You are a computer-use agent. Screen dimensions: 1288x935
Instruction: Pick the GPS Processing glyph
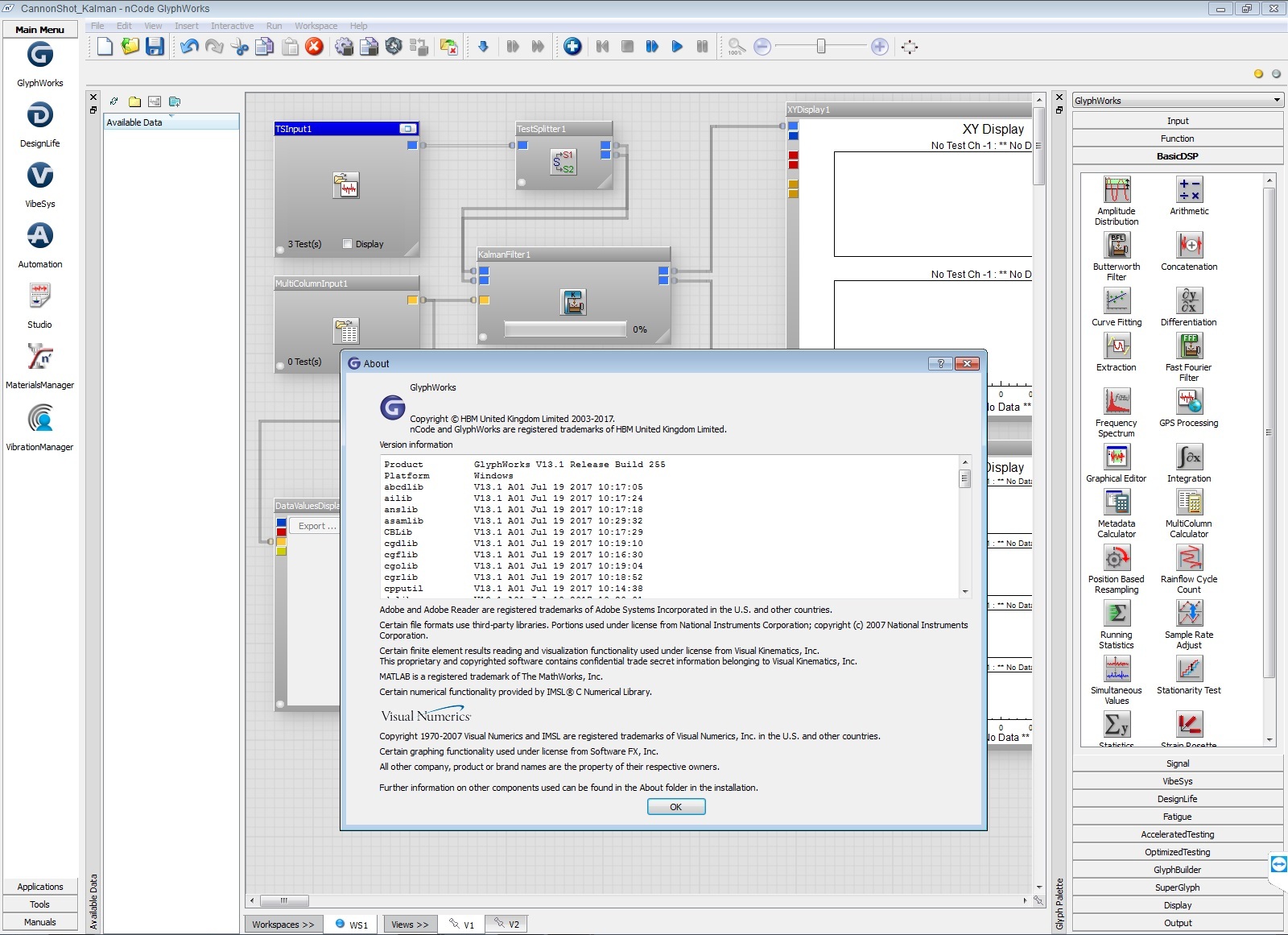pyautogui.click(x=1189, y=401)
